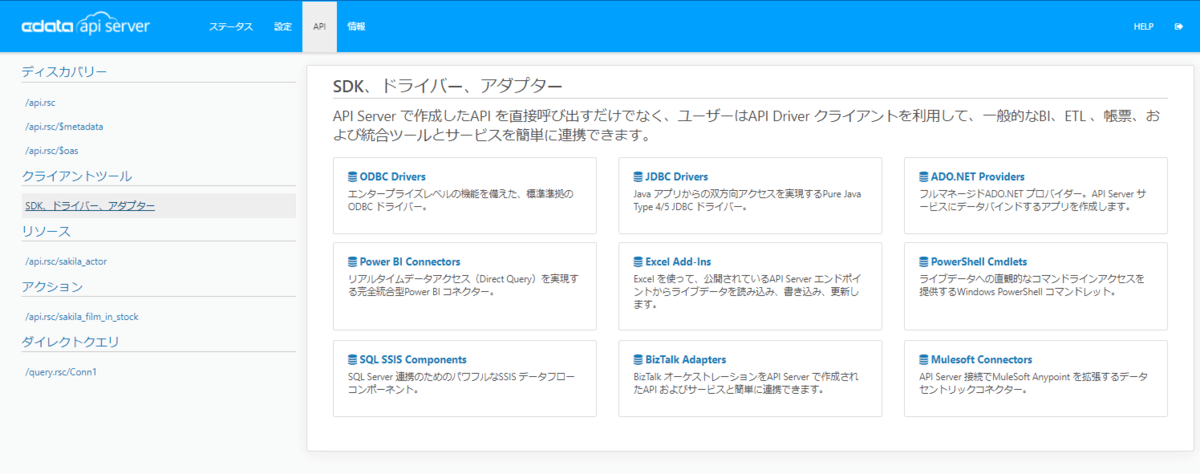This screenshot has width=1200, height=474.
Task: Open the Power BI Connectors link
Action: (410, 262)
